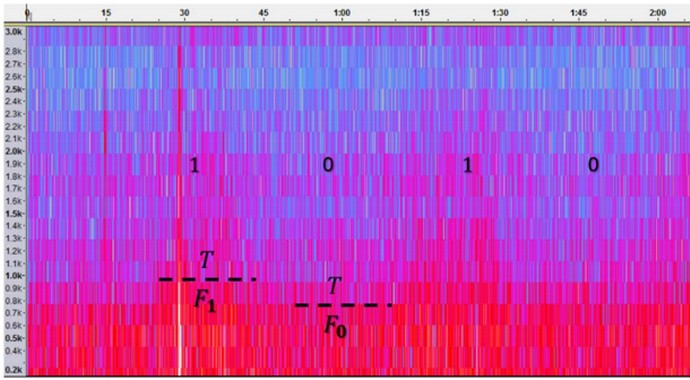This screenshot has height=380, width=690.
Task: Click the 2.4k vertical scale label
Action: click(x=13, y=101)
